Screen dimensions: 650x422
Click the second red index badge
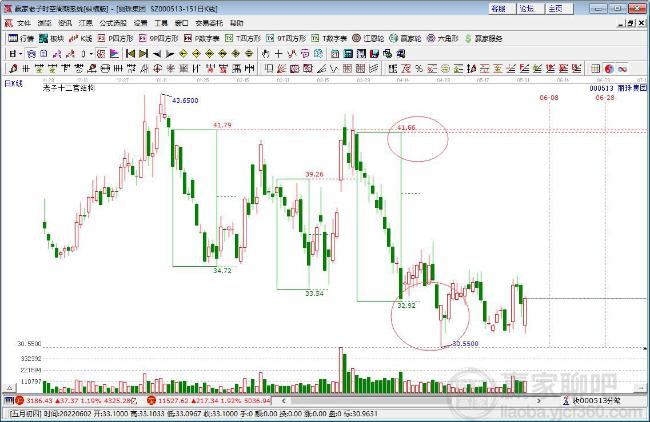pyautogui.click(x=152, y=401)
